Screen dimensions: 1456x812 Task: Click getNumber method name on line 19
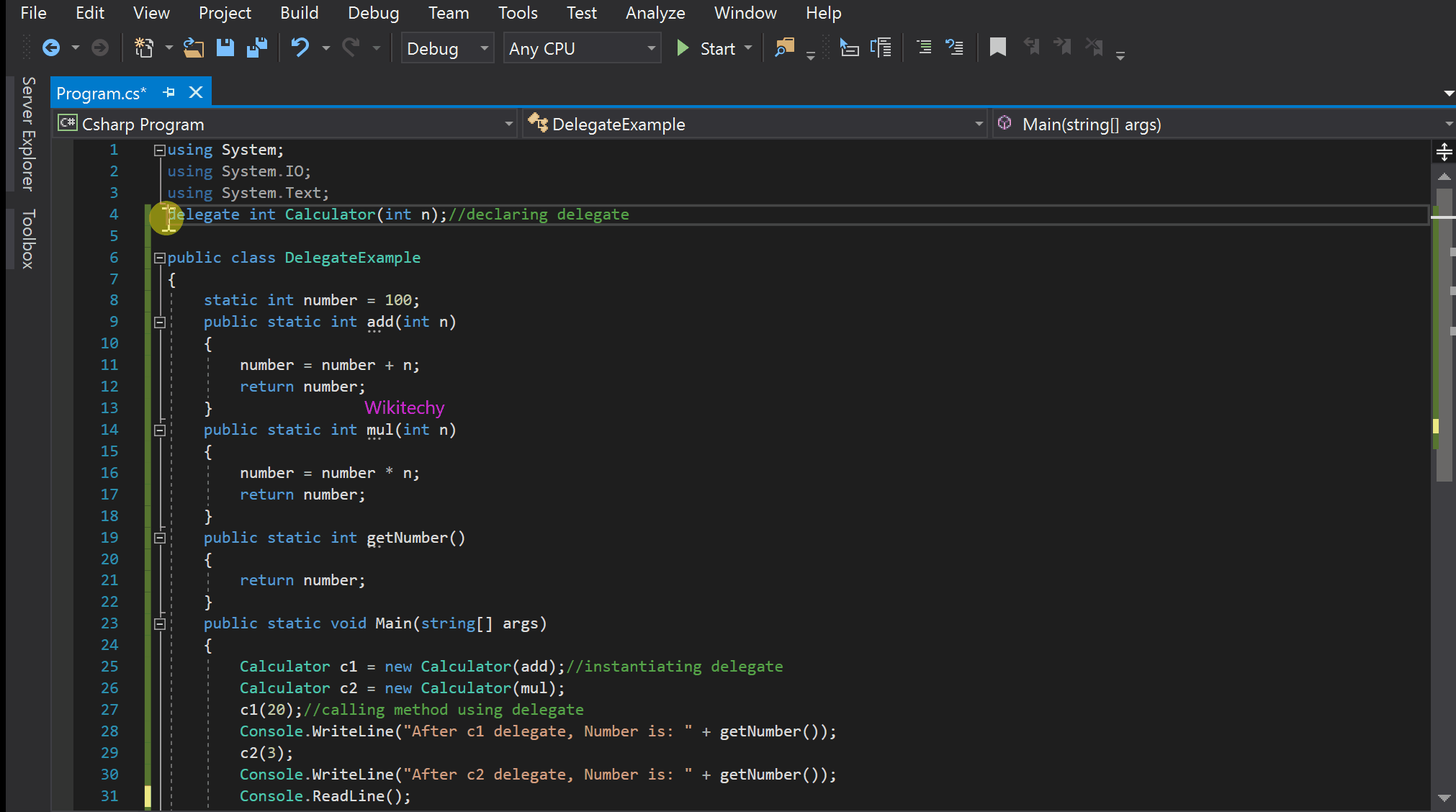coord(408,538)
